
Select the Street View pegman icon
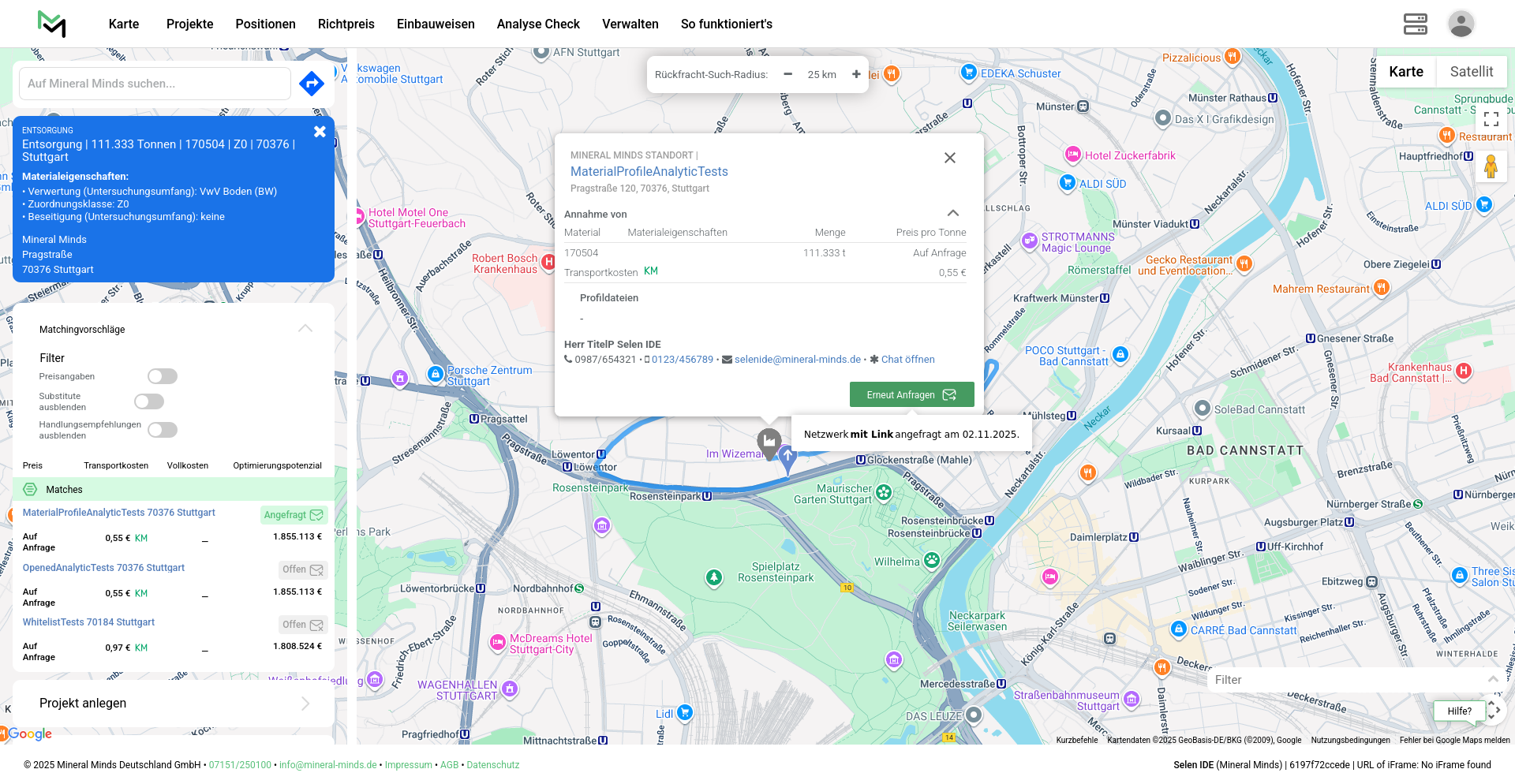pyautogui.click(x=1491, y=167)
